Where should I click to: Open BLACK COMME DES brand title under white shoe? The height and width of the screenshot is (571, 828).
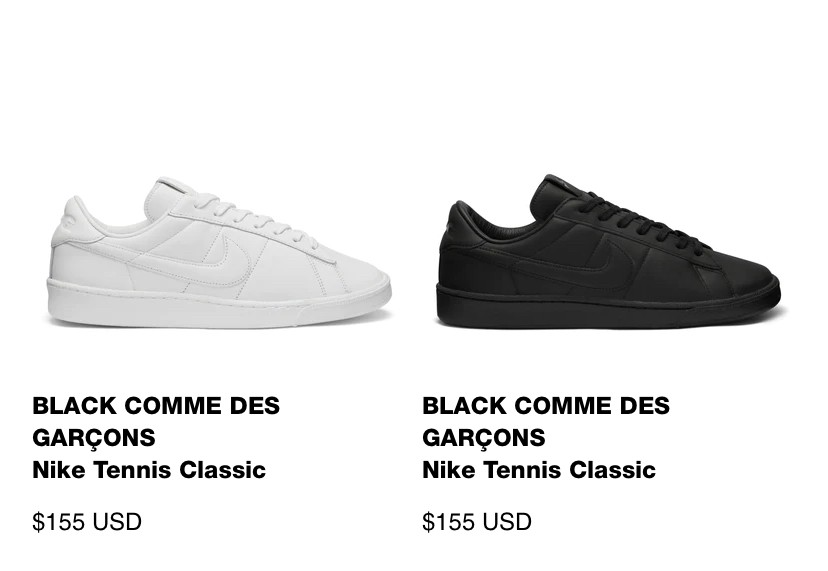pyautogui.click(x=156, y=406)
